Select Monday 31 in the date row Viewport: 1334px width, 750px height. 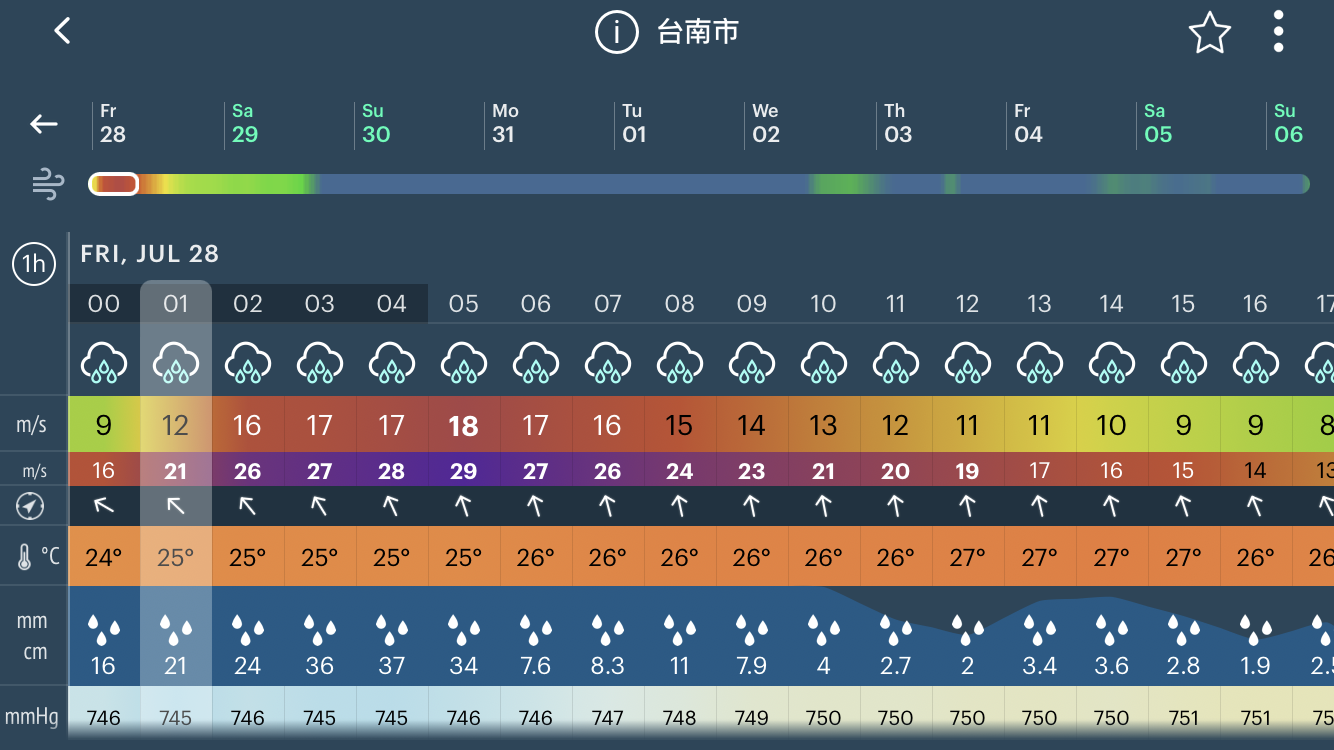(505, 124)
